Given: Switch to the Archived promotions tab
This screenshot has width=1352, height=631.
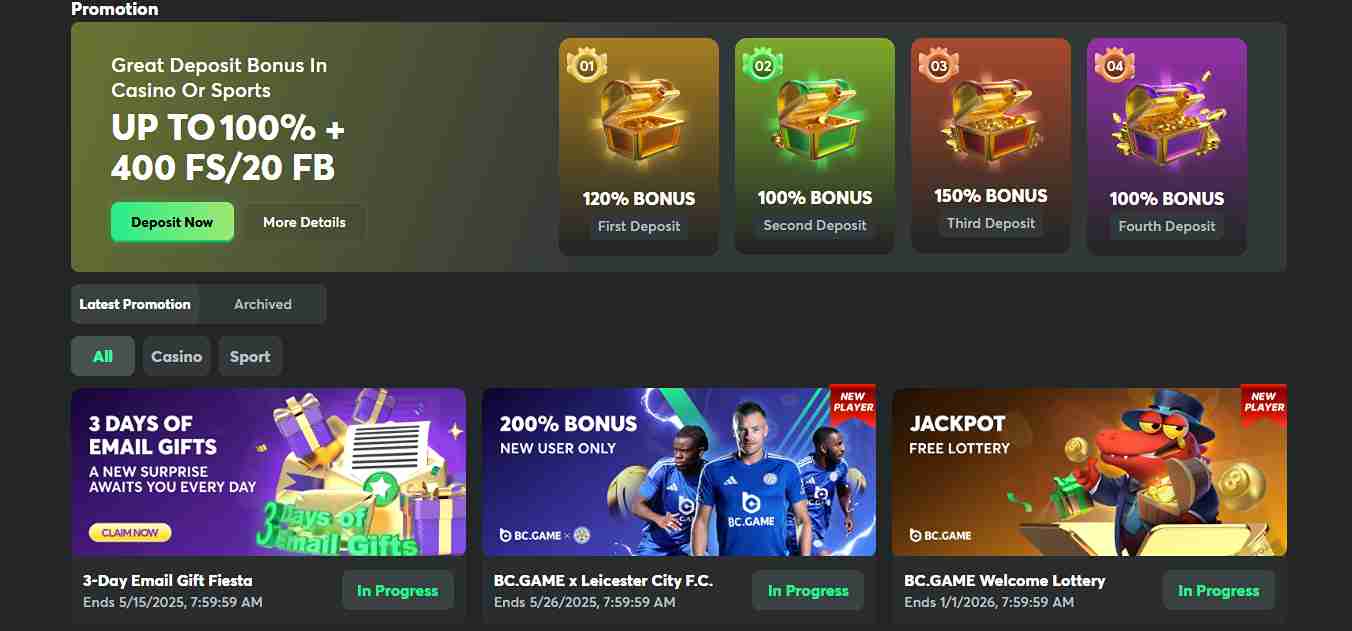Looking at the screenshot, I should [x=263, y=304].
